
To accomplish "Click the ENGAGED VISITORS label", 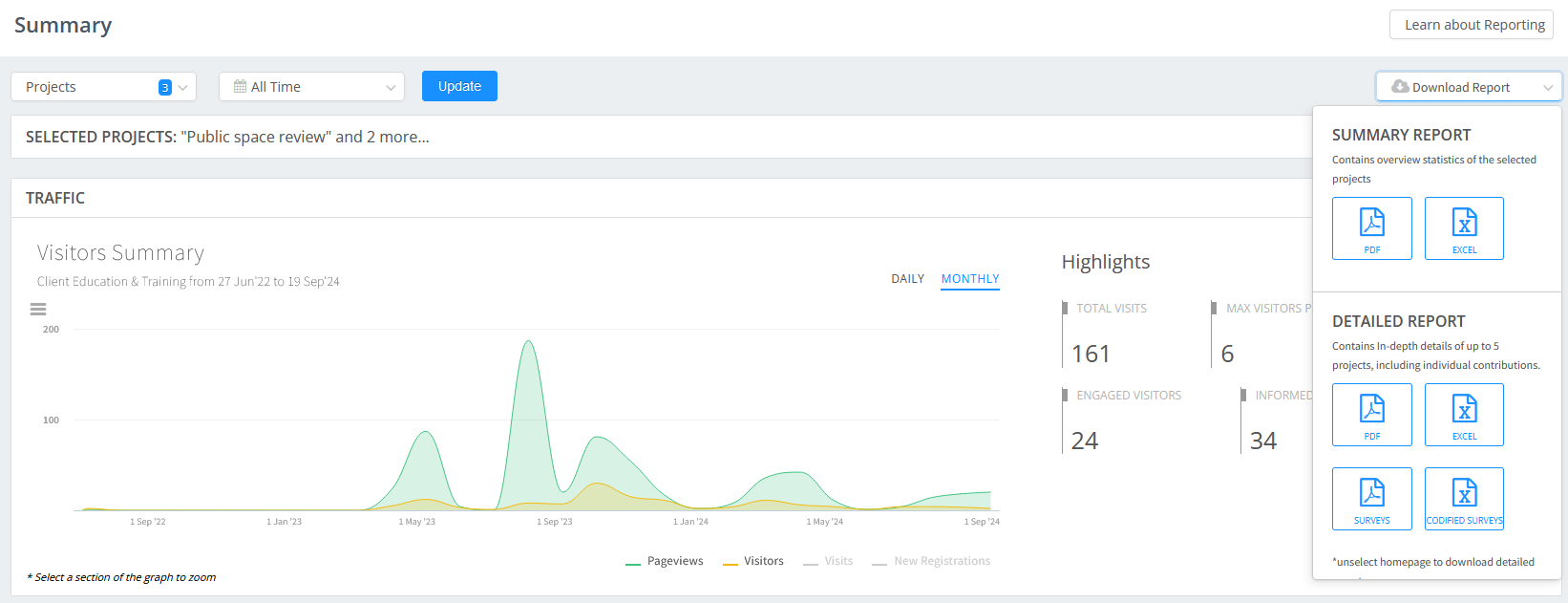I will (x=1129, y=396).
